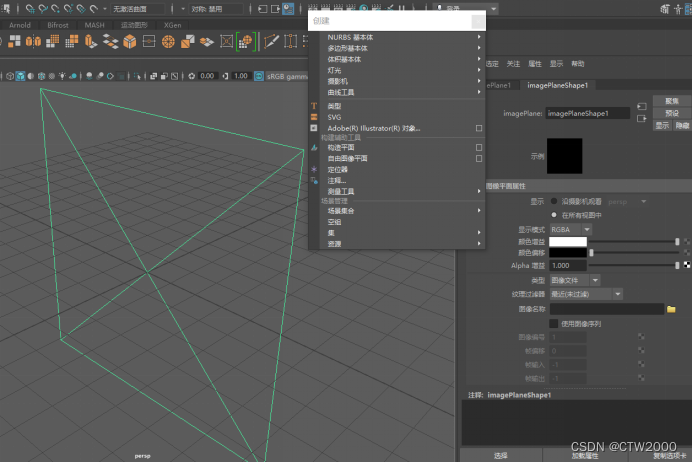Open the RGBA display mode dropdown
Screen dimensions: 693x462
570,229
